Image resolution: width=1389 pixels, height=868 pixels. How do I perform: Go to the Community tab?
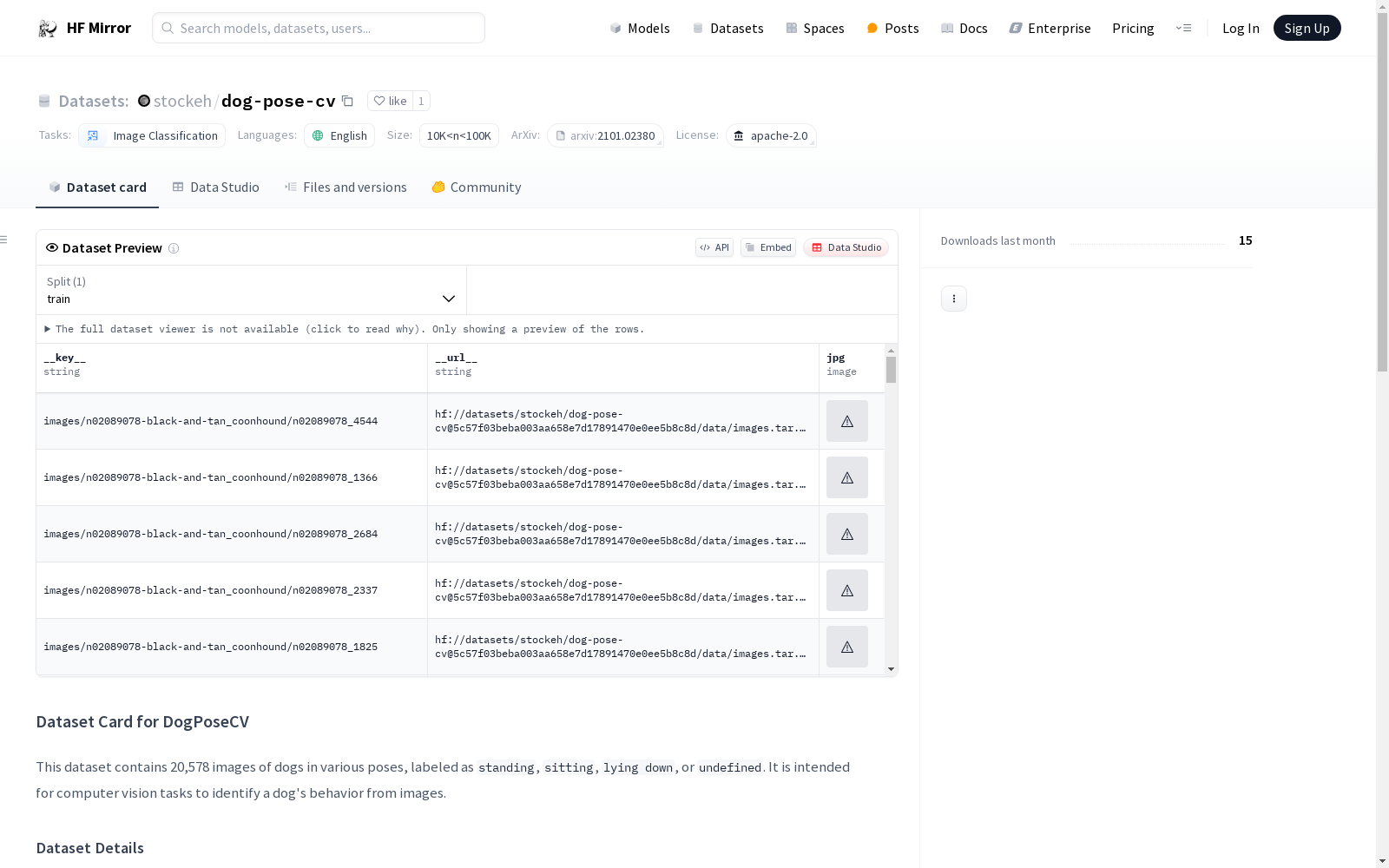click(x=477, y=187)
